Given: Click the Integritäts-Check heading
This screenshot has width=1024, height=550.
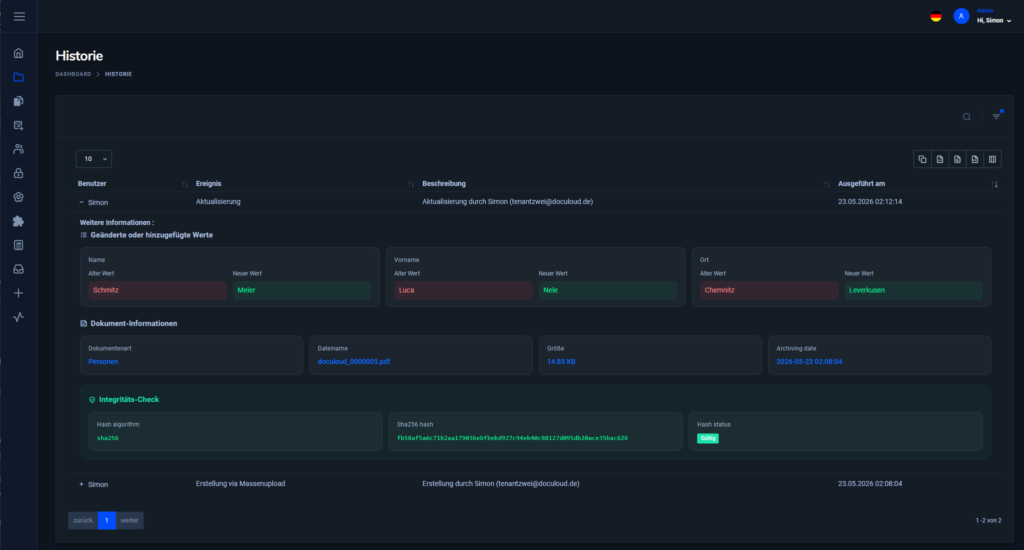Looking at the screenshot, I should [x=129, y=399].
